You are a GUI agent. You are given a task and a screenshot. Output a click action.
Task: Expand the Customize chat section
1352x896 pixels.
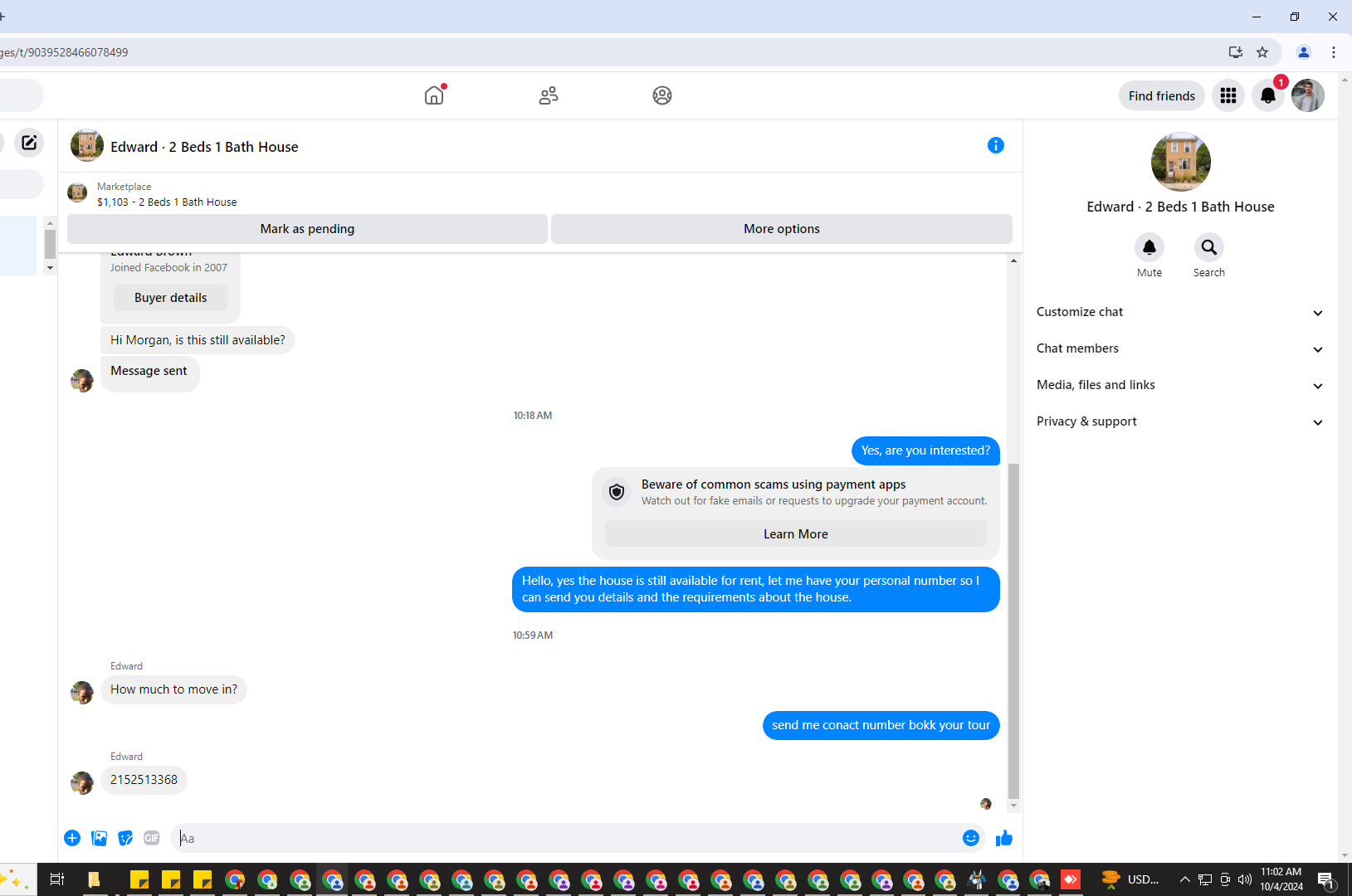tap(1179, 312)
